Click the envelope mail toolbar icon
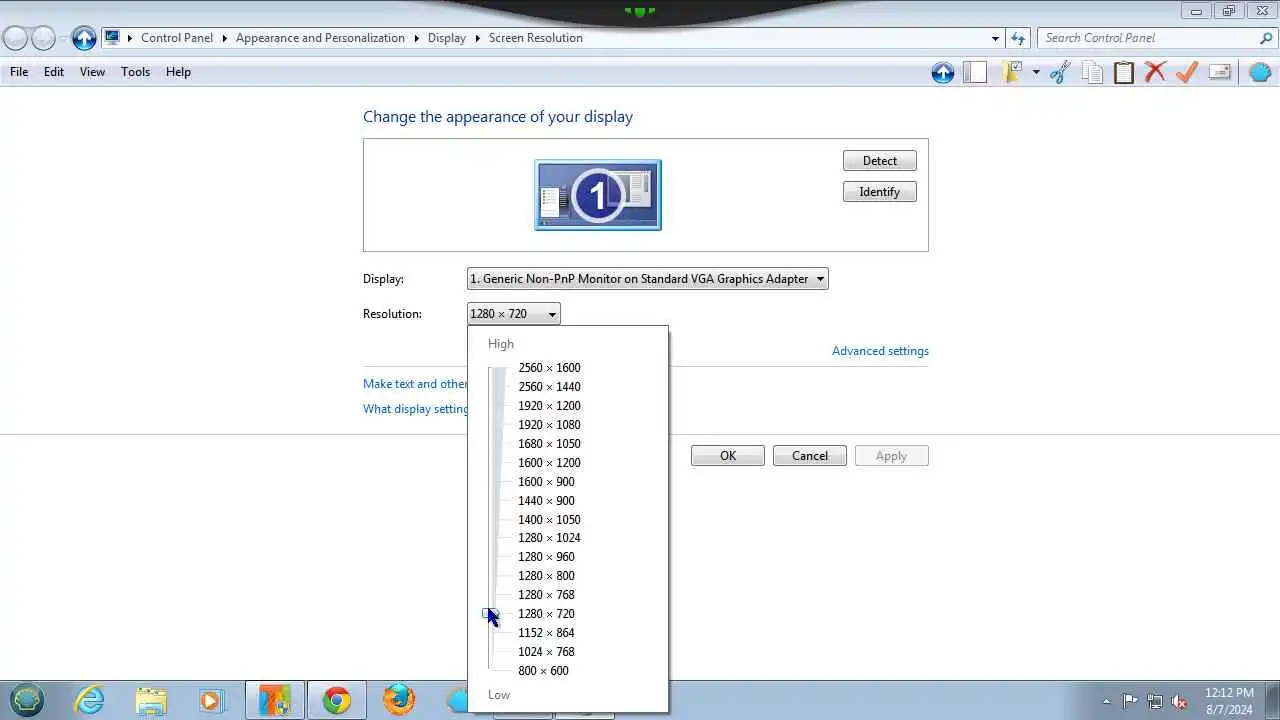The height and width of the screenshot is (720, 1280). (x=1219, y=72)
